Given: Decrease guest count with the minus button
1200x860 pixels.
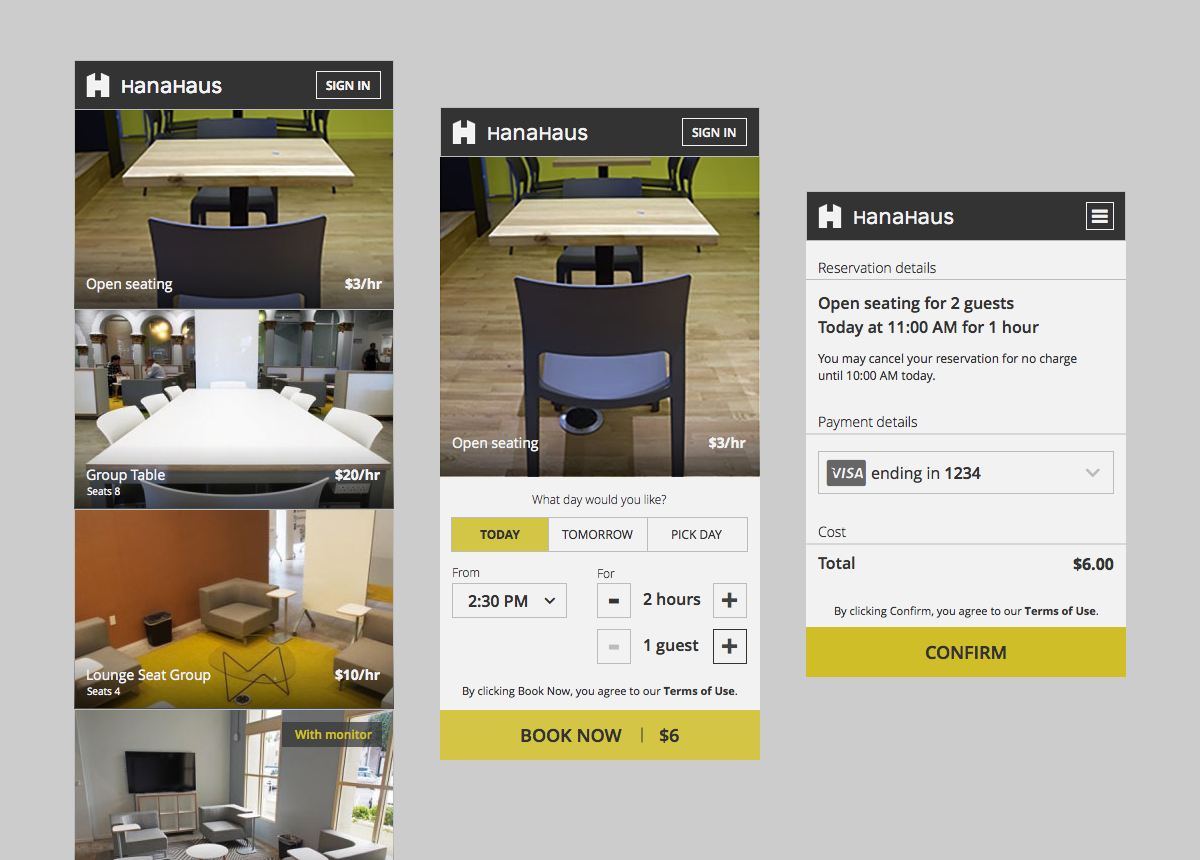Looking at the screenshot, I should click(x=614, y=647).
